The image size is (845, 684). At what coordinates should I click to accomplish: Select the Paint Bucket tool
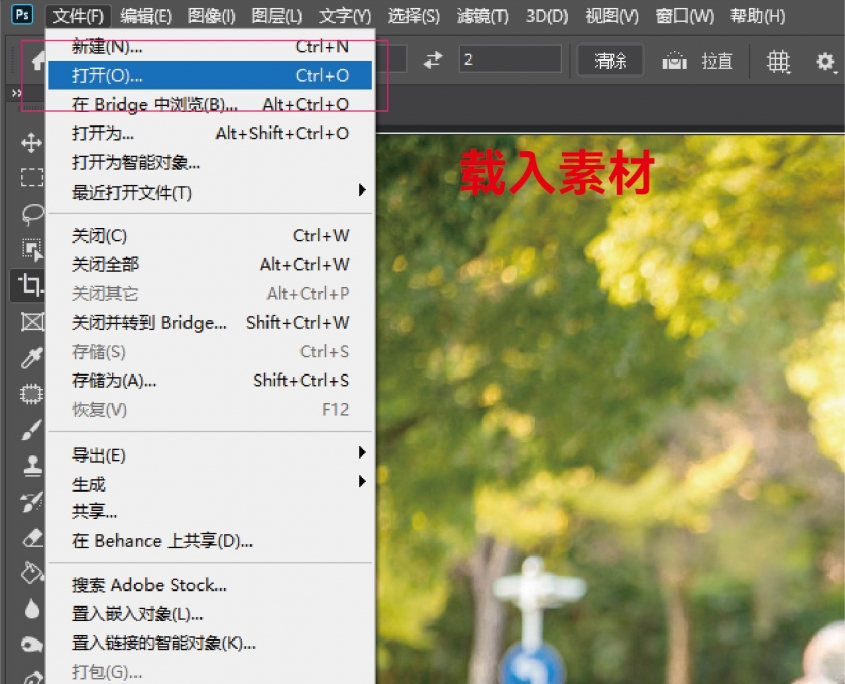tap(32, 573)
